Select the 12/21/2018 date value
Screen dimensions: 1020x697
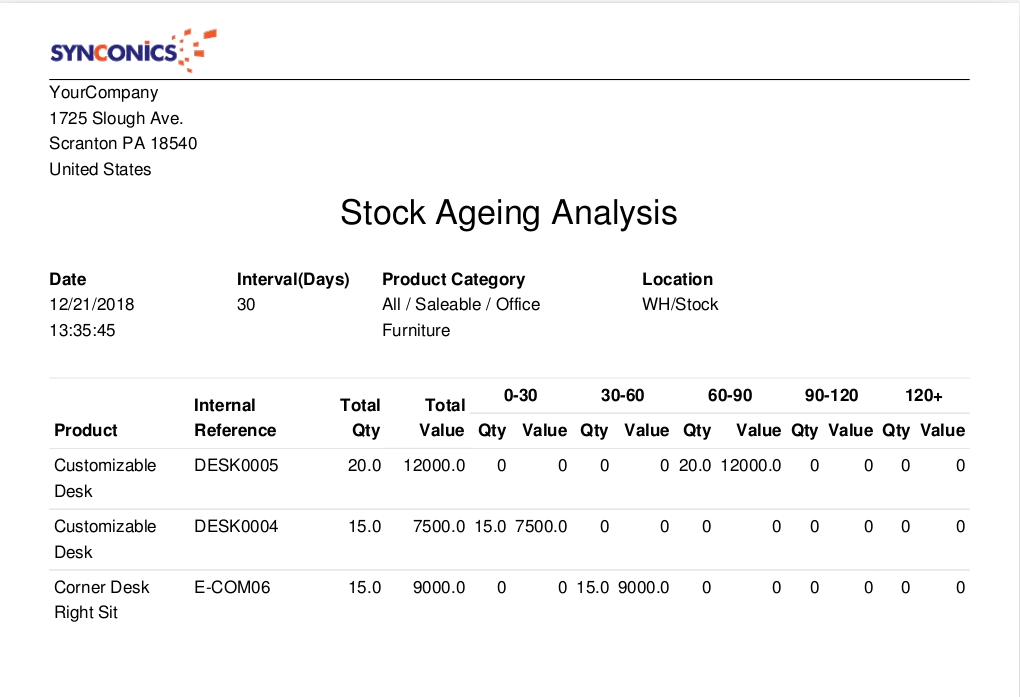point(91,304)
